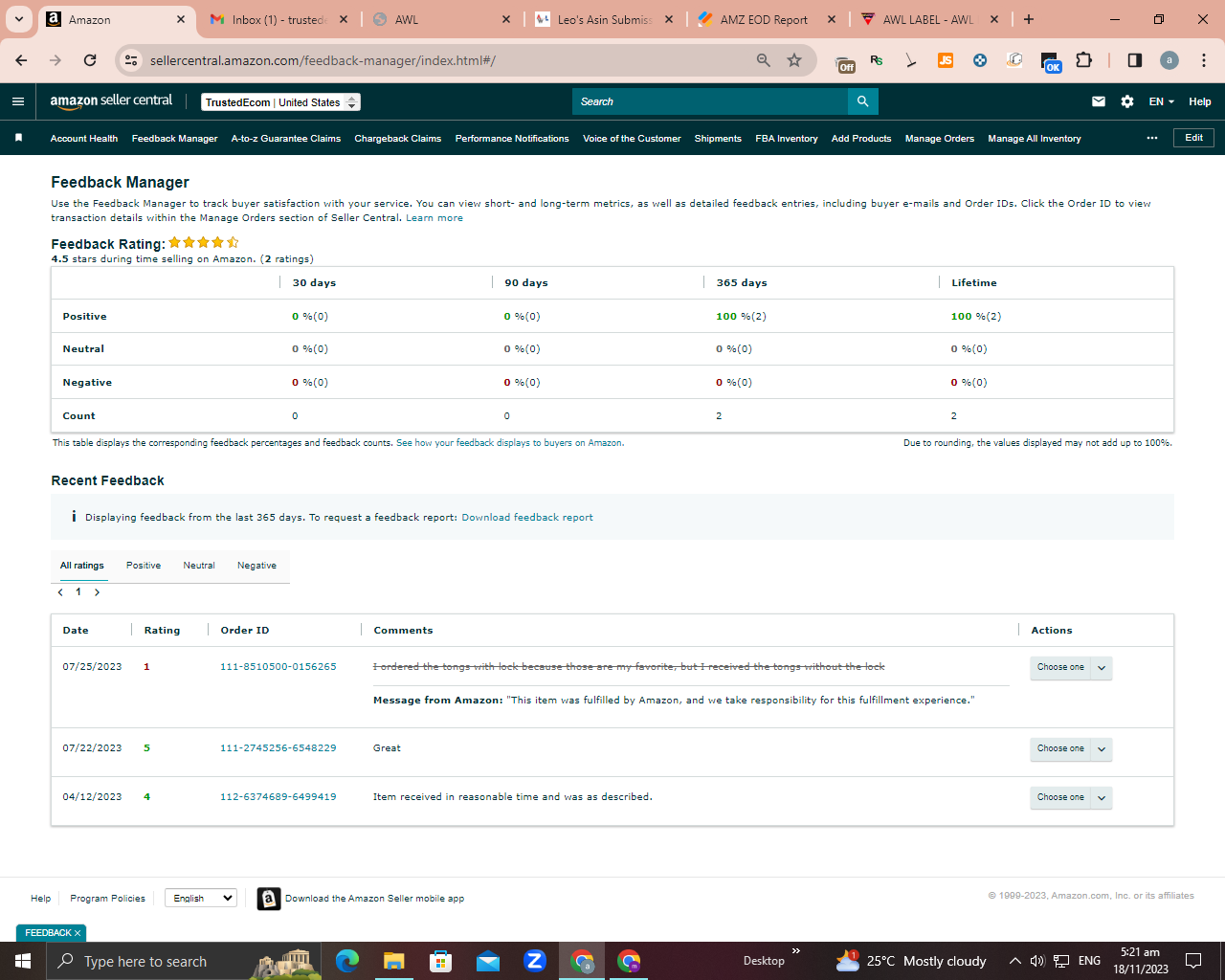Open the Windows Start menu
This screenshot has width=1225, height=980.
pos(23,961)
